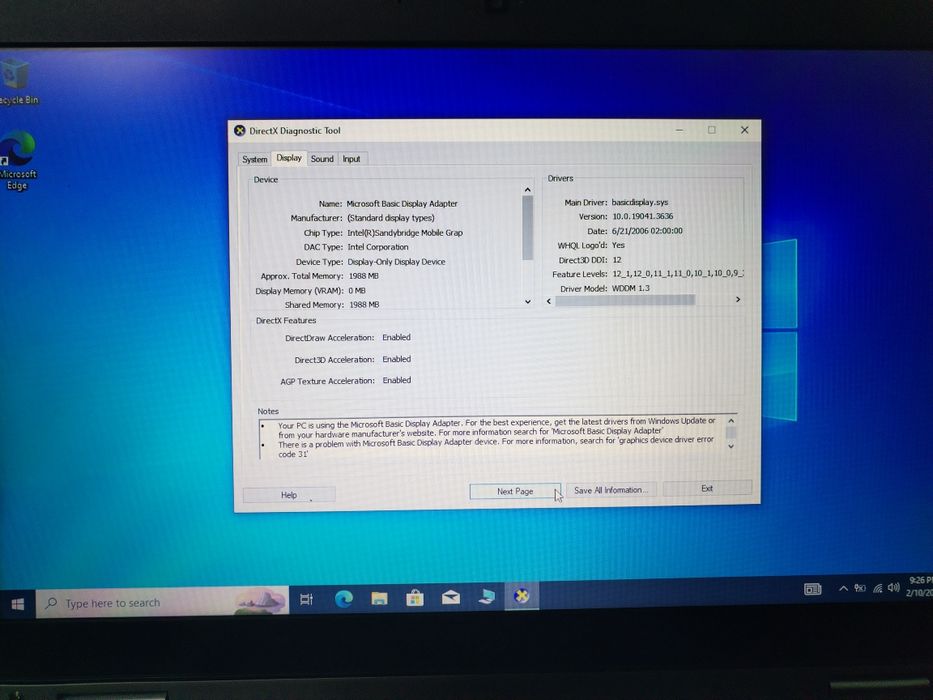Click the DirectX icon in title bar

240,130
